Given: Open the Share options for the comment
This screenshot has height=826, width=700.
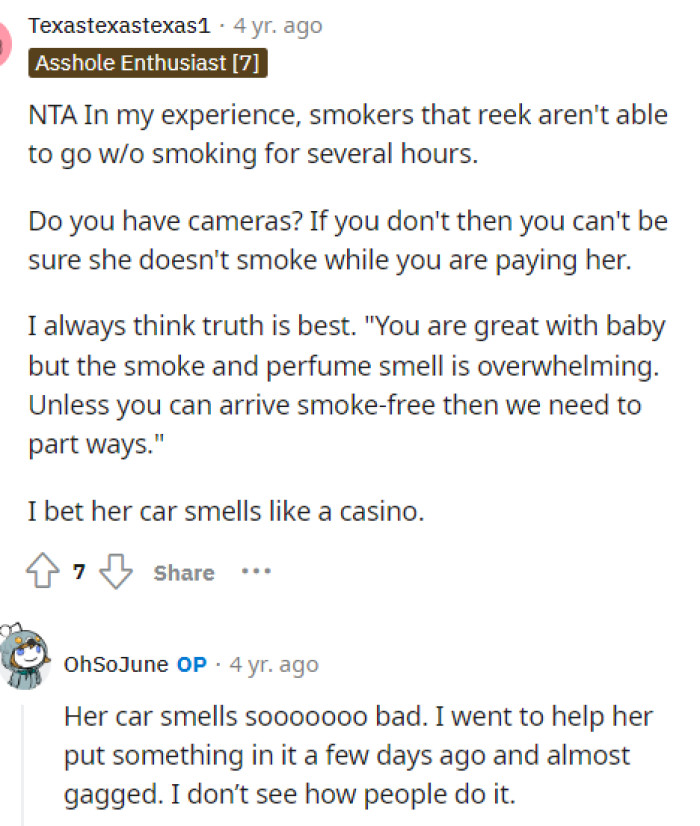Looking at the screenshot, I should pos(183,572).
